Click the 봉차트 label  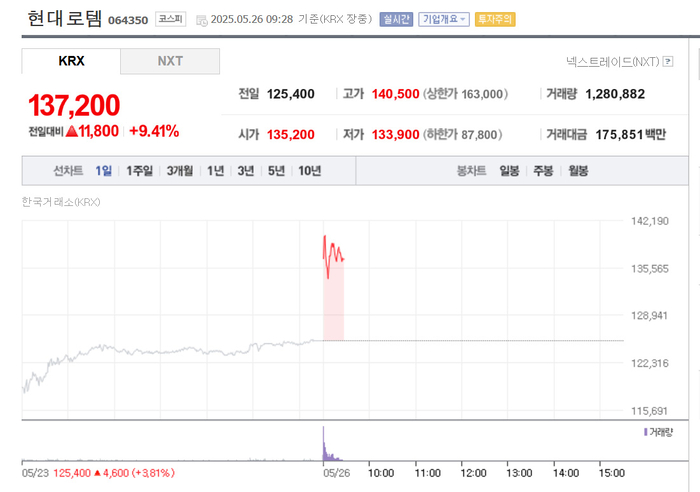click(x=471, y=171)
